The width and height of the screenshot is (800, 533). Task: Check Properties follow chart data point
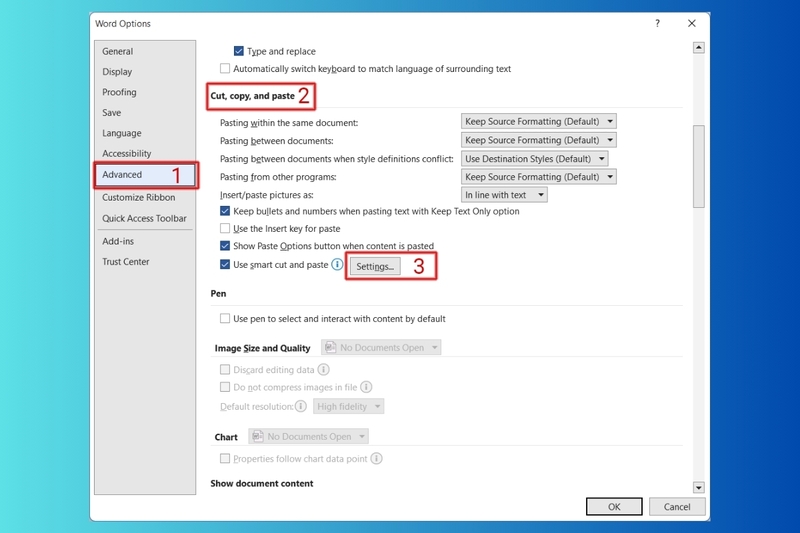coord(224,459)
